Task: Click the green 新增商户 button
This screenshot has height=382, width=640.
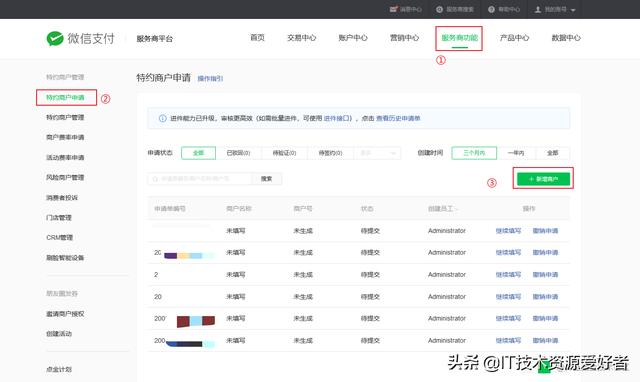Action: [x=543, y=179]
